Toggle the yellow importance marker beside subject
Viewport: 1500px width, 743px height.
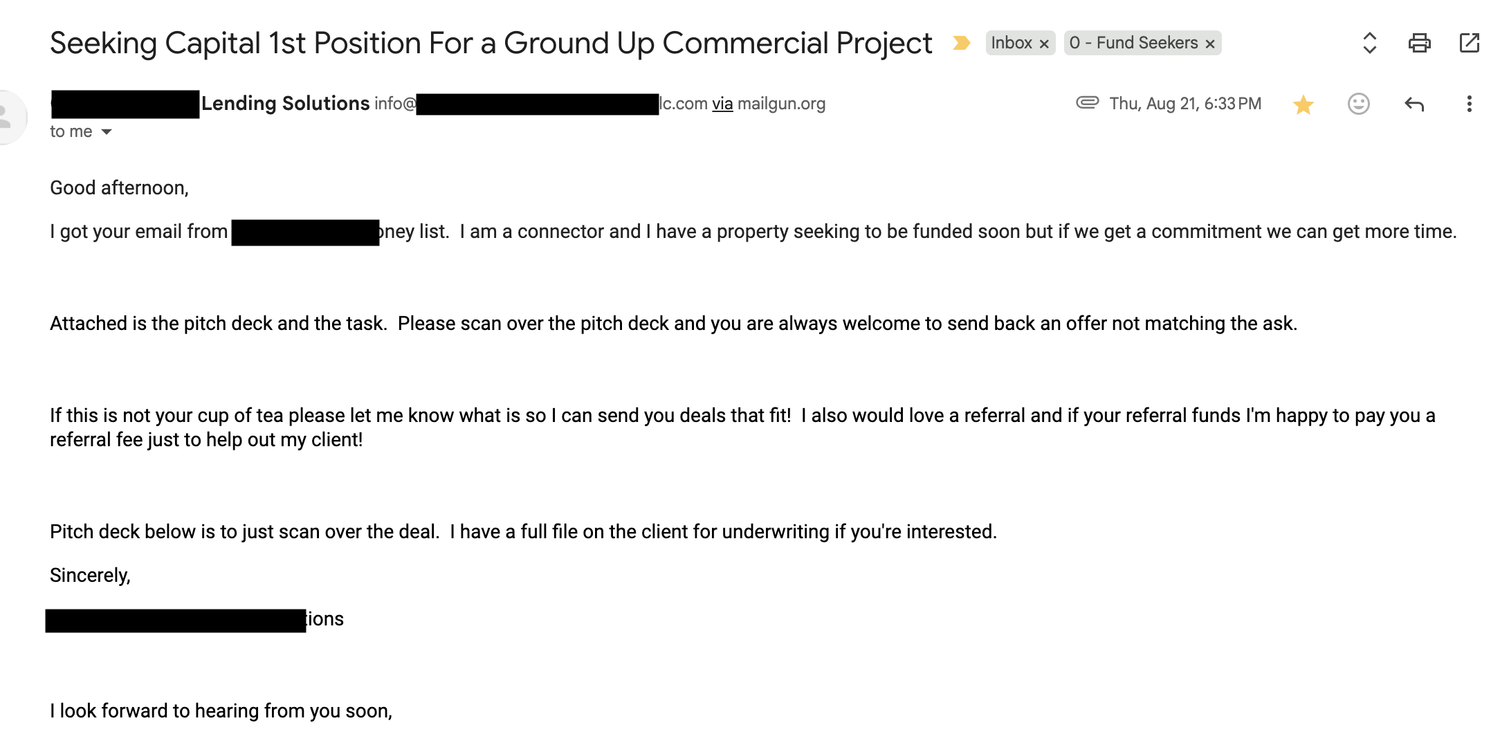962,43
